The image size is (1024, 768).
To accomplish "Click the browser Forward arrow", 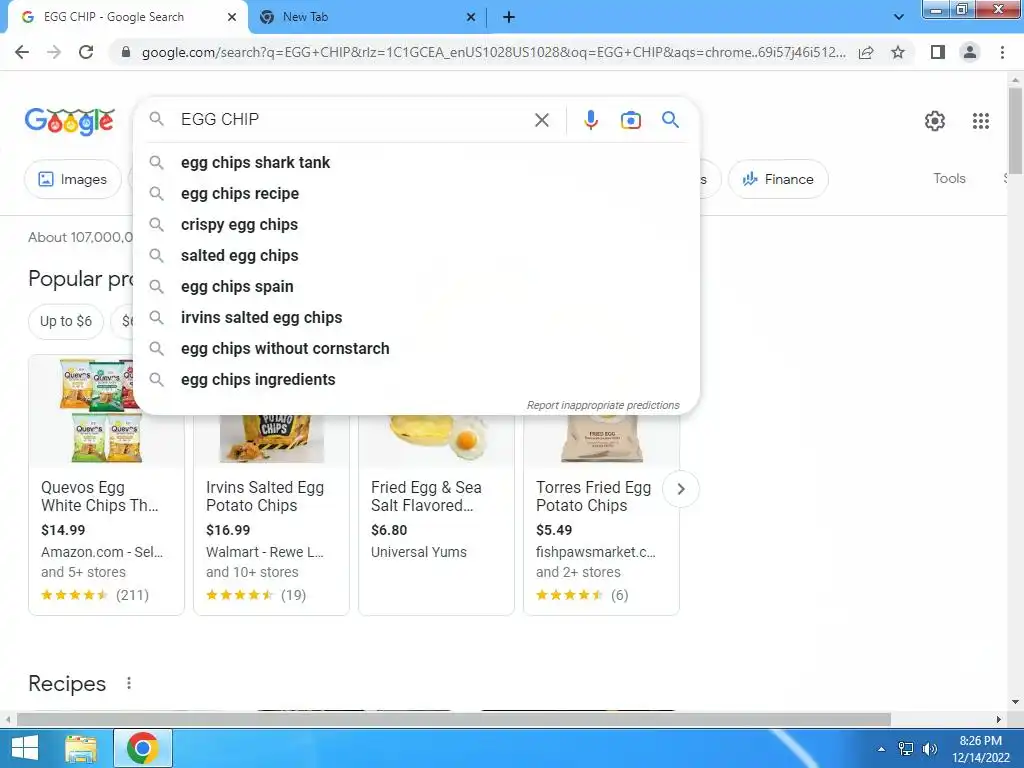I will [54, 52].
